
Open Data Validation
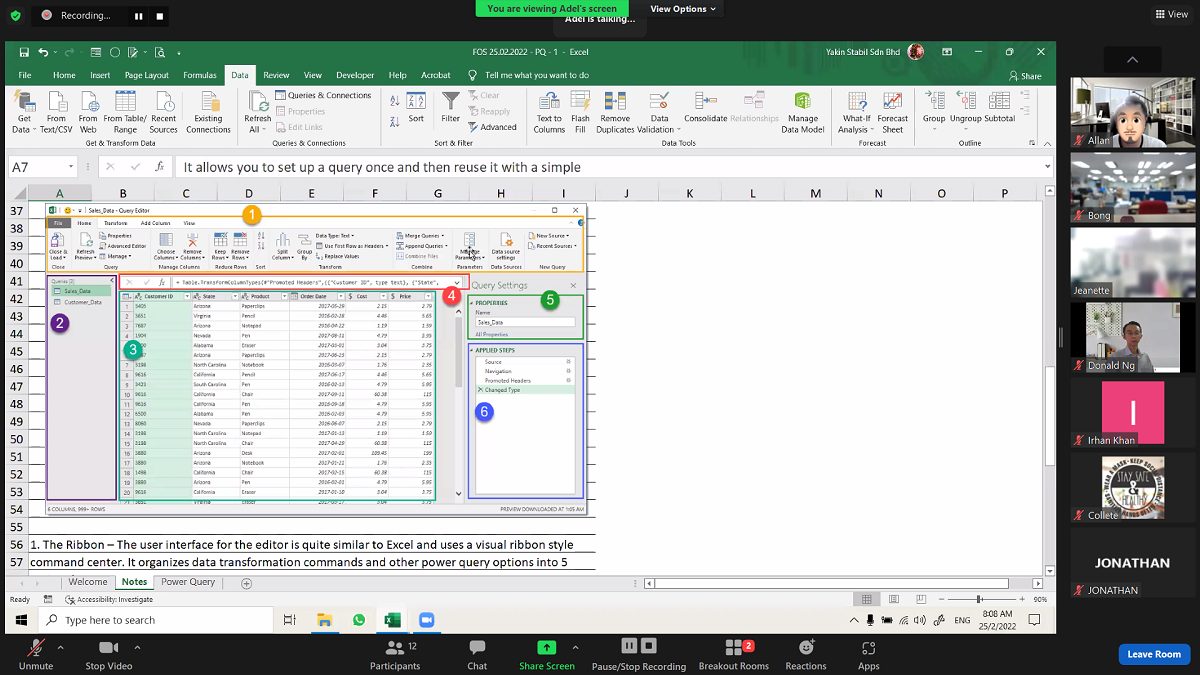click(x=657, y=110)
